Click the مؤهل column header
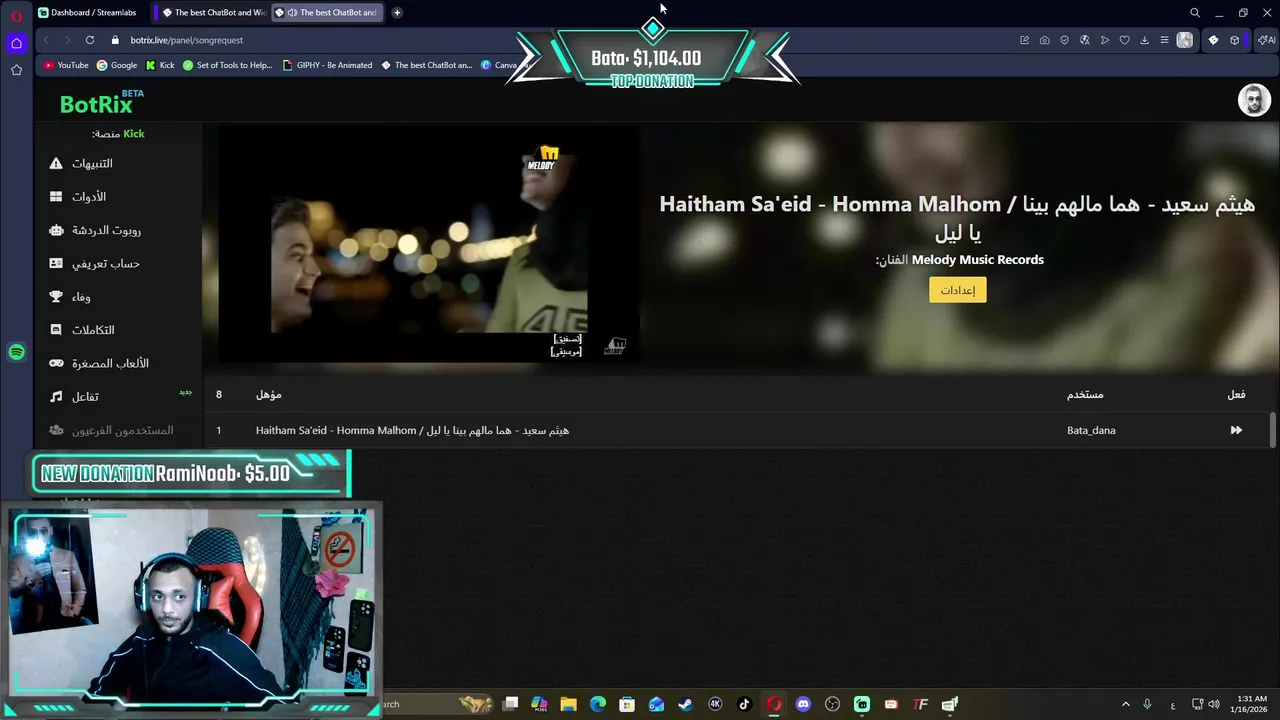The height and width of the screenshot is (720, 1280). (268, 394)
